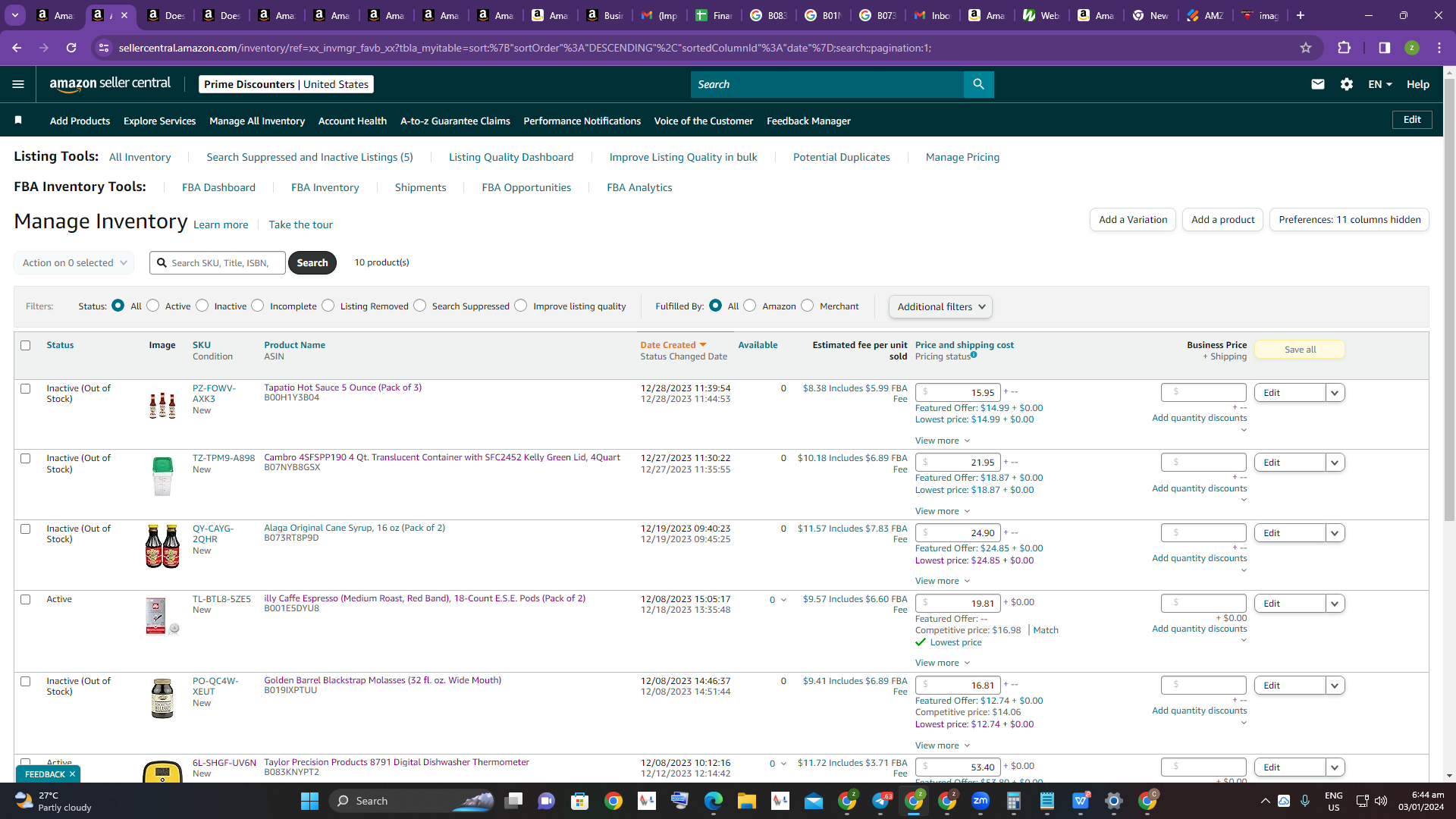This screenshot has width=1456, height=819.
Task: Open the EN language dropdown
Action: coord(1380,84)
